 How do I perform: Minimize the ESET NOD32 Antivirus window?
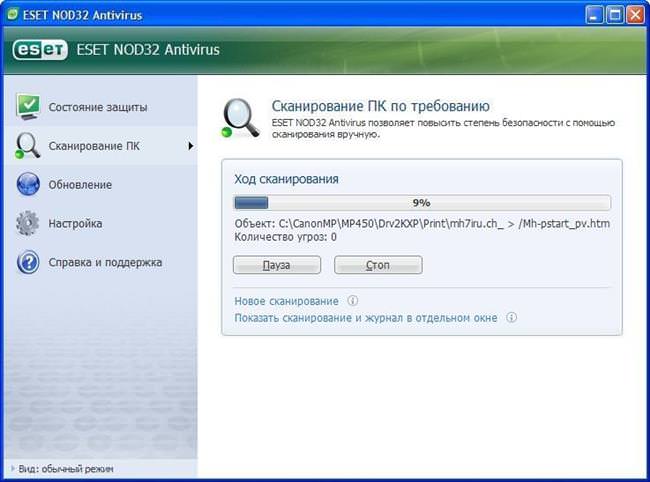click(x=594, y=15)
